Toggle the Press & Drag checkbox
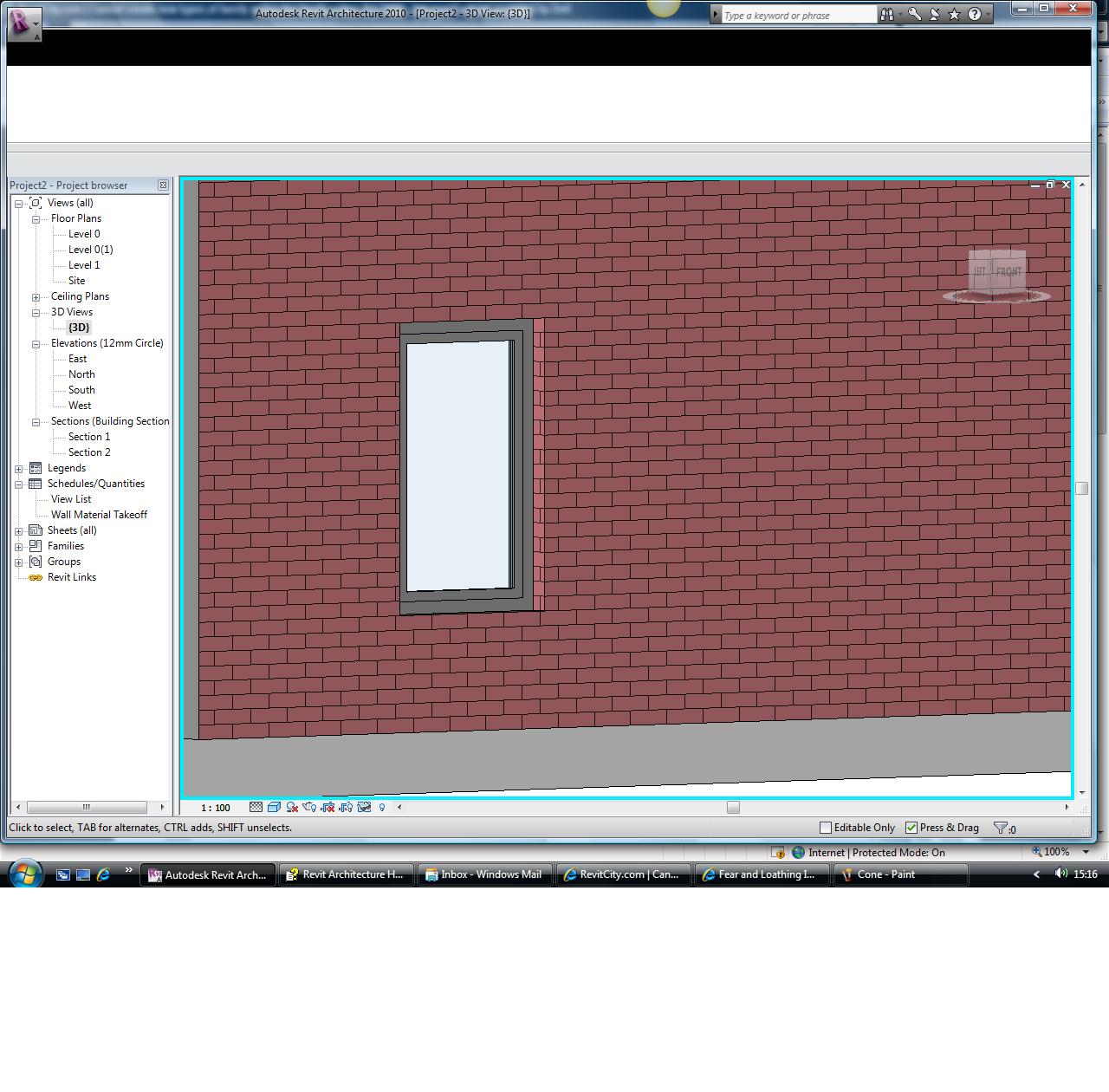1109x1092 pixels. click(911, 828)
